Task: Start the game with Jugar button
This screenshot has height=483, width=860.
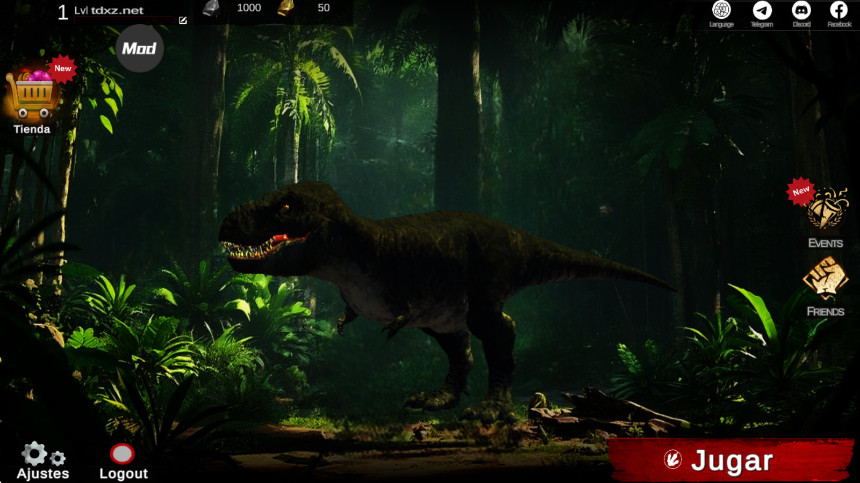Action: pyautogui.click(x=731, y=460)
